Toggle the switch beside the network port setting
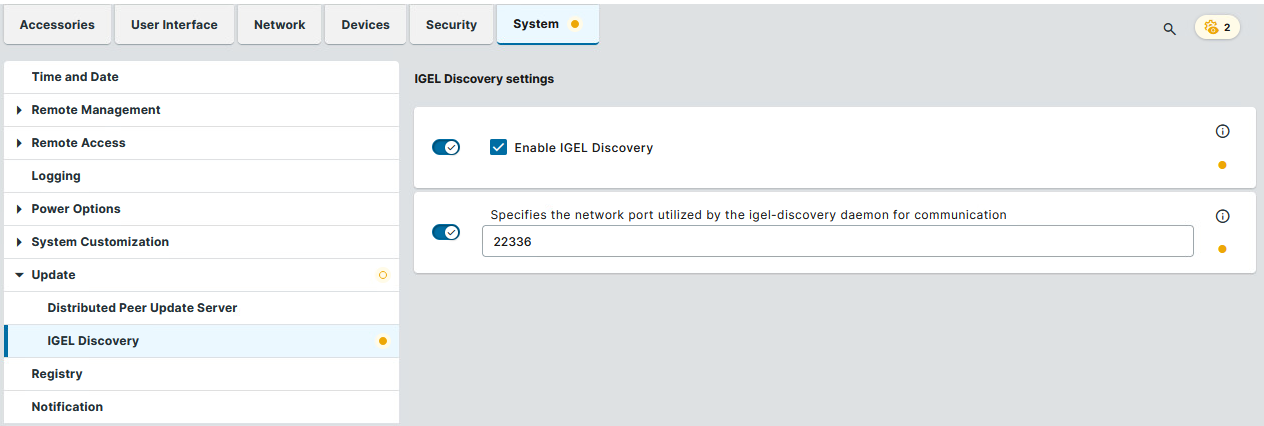Screen dimensions: 1264x426 [x=446, y=232]
